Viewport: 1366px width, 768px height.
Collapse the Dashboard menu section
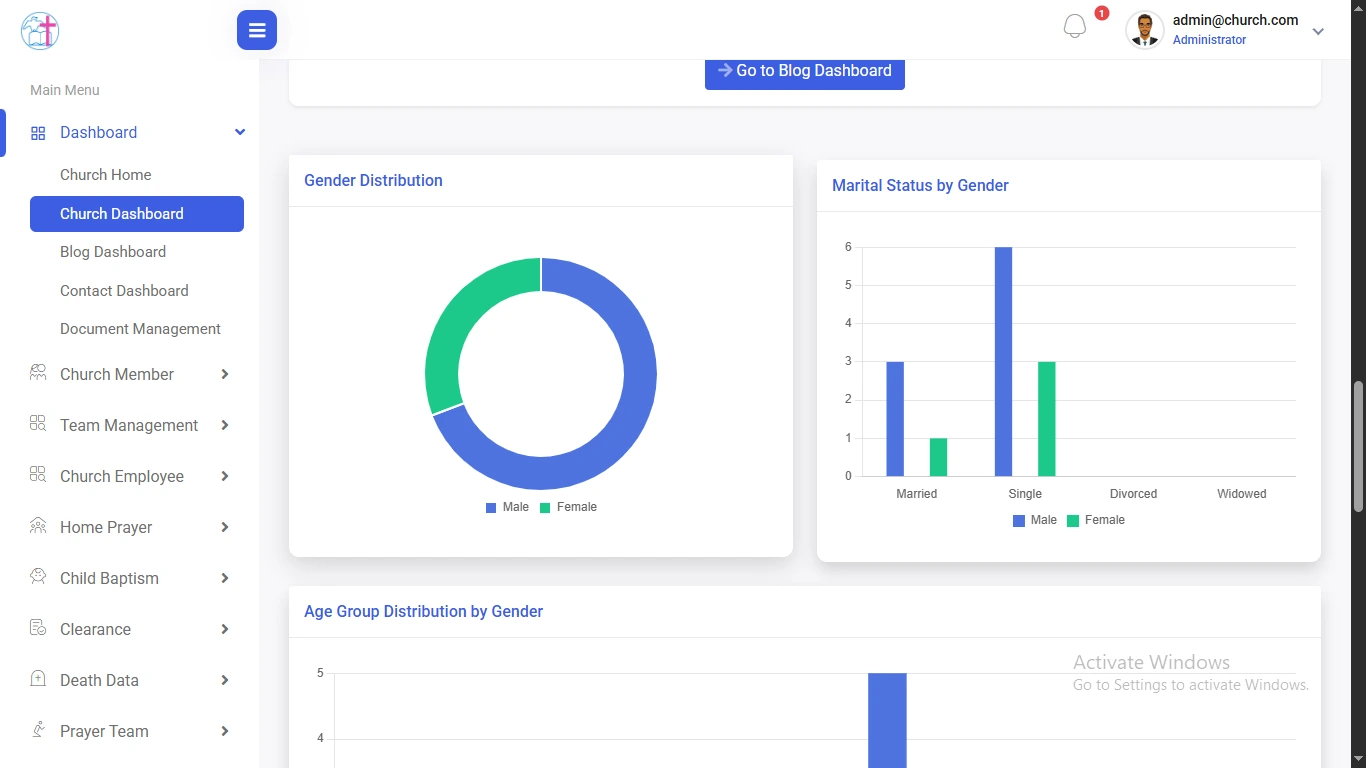click(239, 131)
